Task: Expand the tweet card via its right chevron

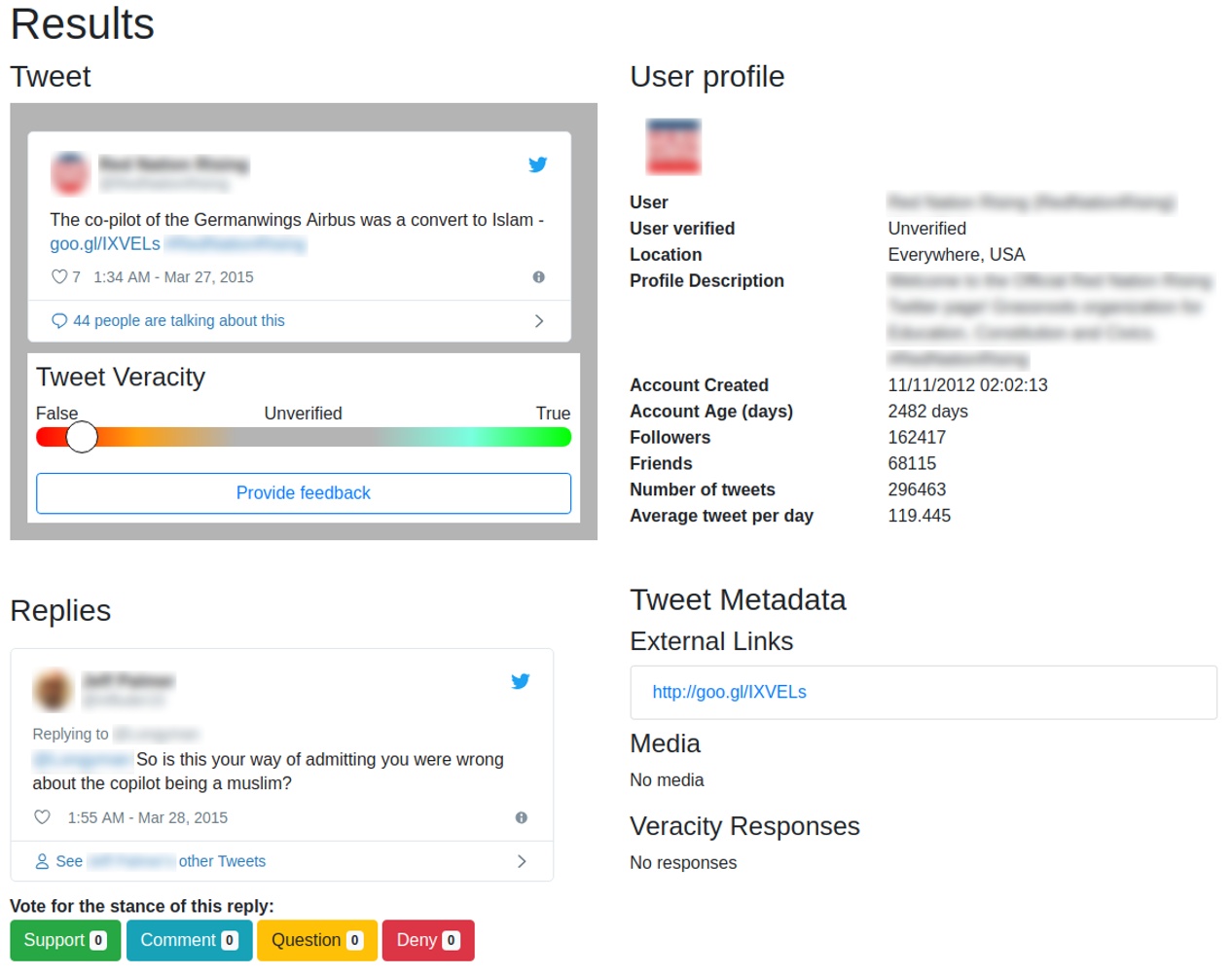Action: (540, 320)
